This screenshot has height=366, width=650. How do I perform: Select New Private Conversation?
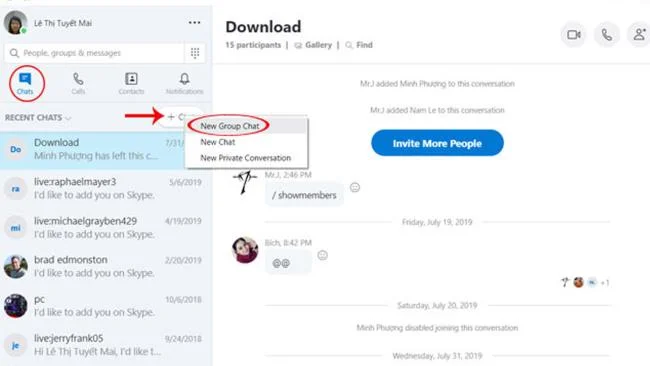(245, 158)
